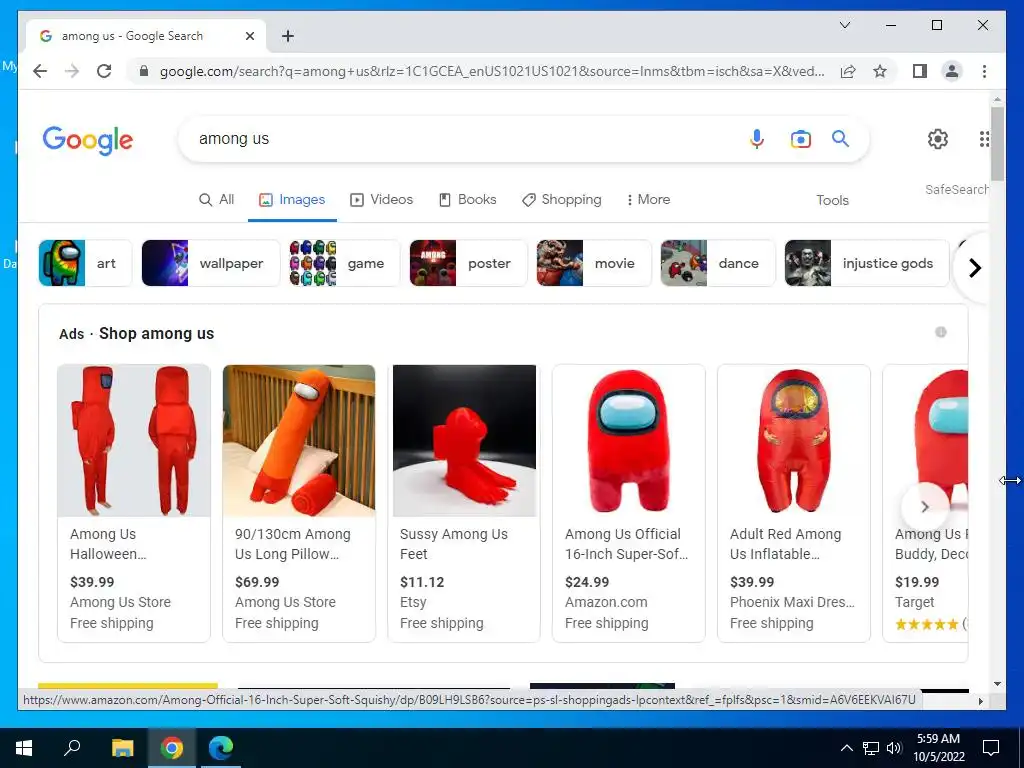This screenshot has width=1024, height=768.
Task: Click the scrollbar down arrow
Action: [997, 684]
